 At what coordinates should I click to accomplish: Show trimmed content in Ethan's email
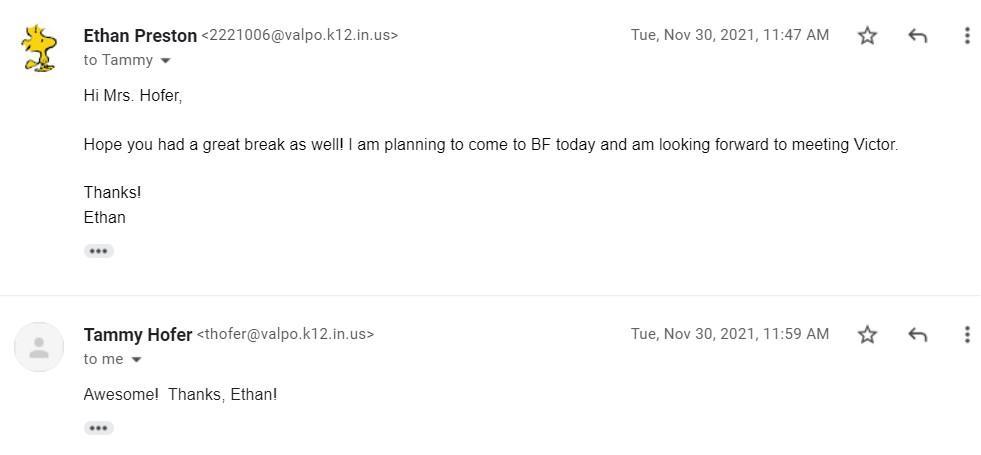point(98,251)
